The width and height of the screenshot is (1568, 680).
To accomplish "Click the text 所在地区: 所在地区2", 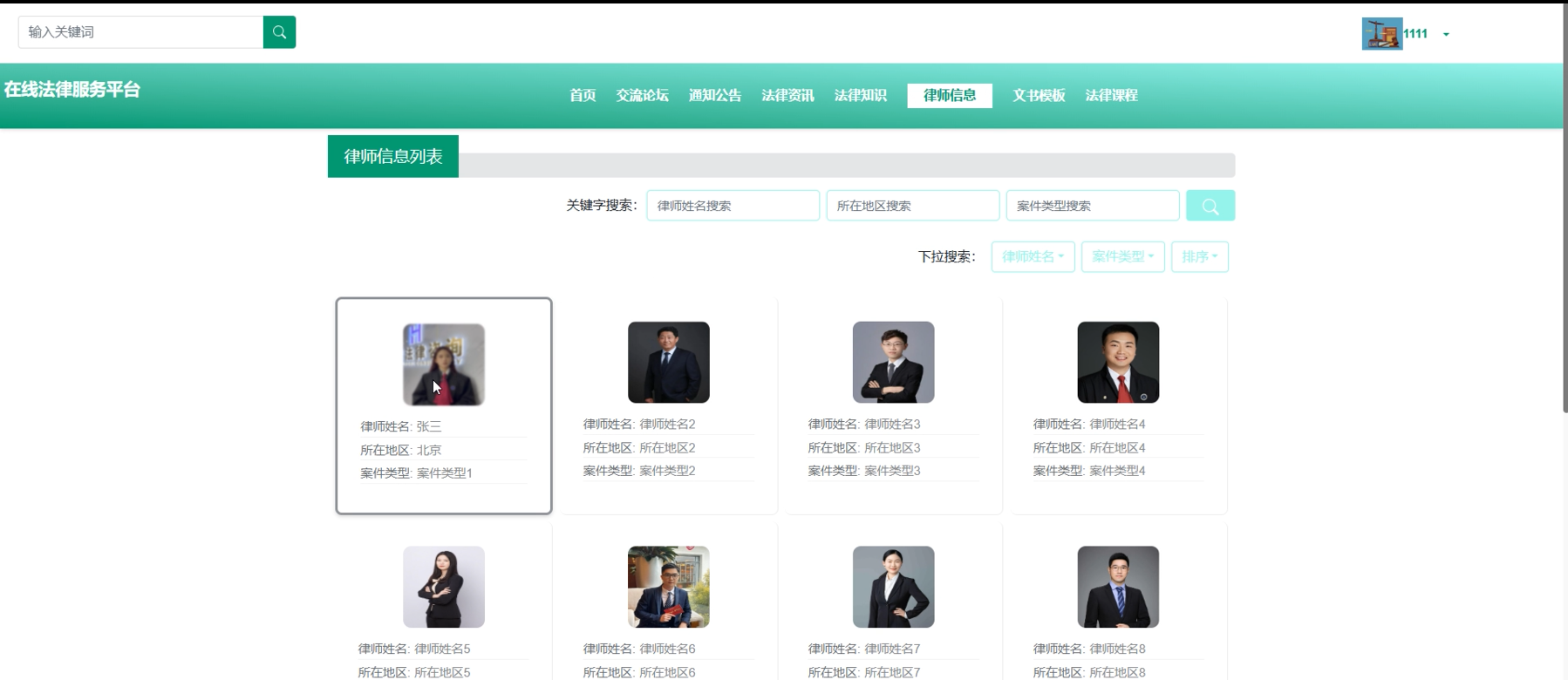I will click(x=639, y=447).
